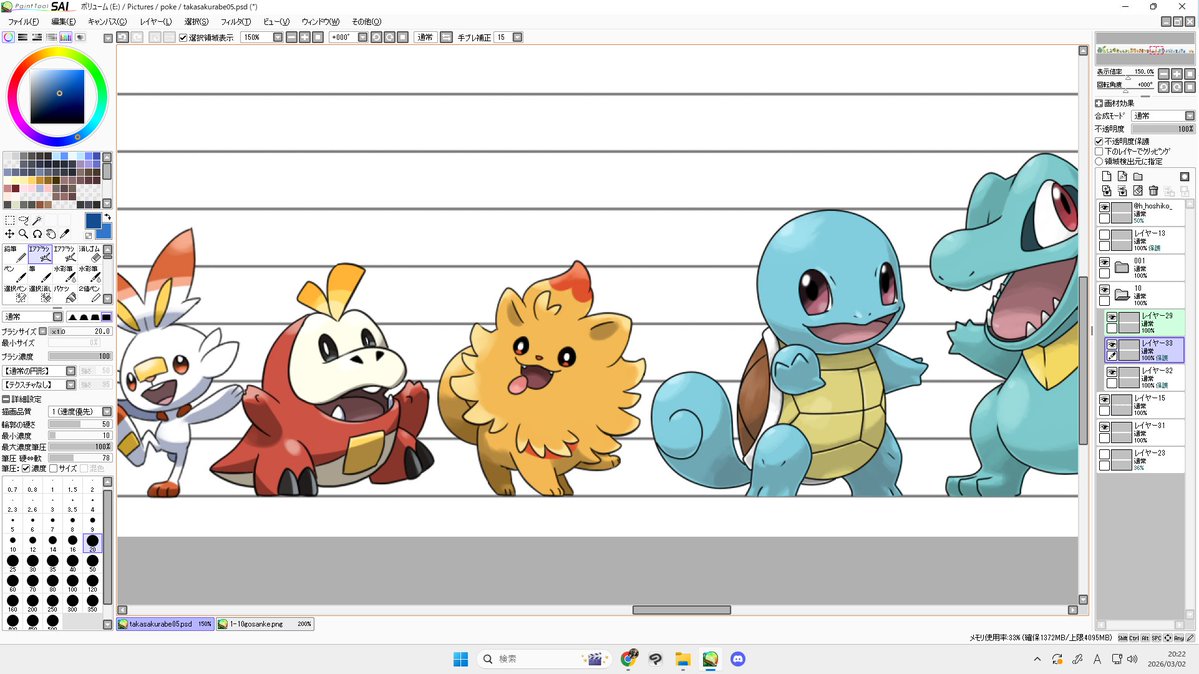Open Google Chrome from the taskbar
The image size is (1199, 674).
629,659
